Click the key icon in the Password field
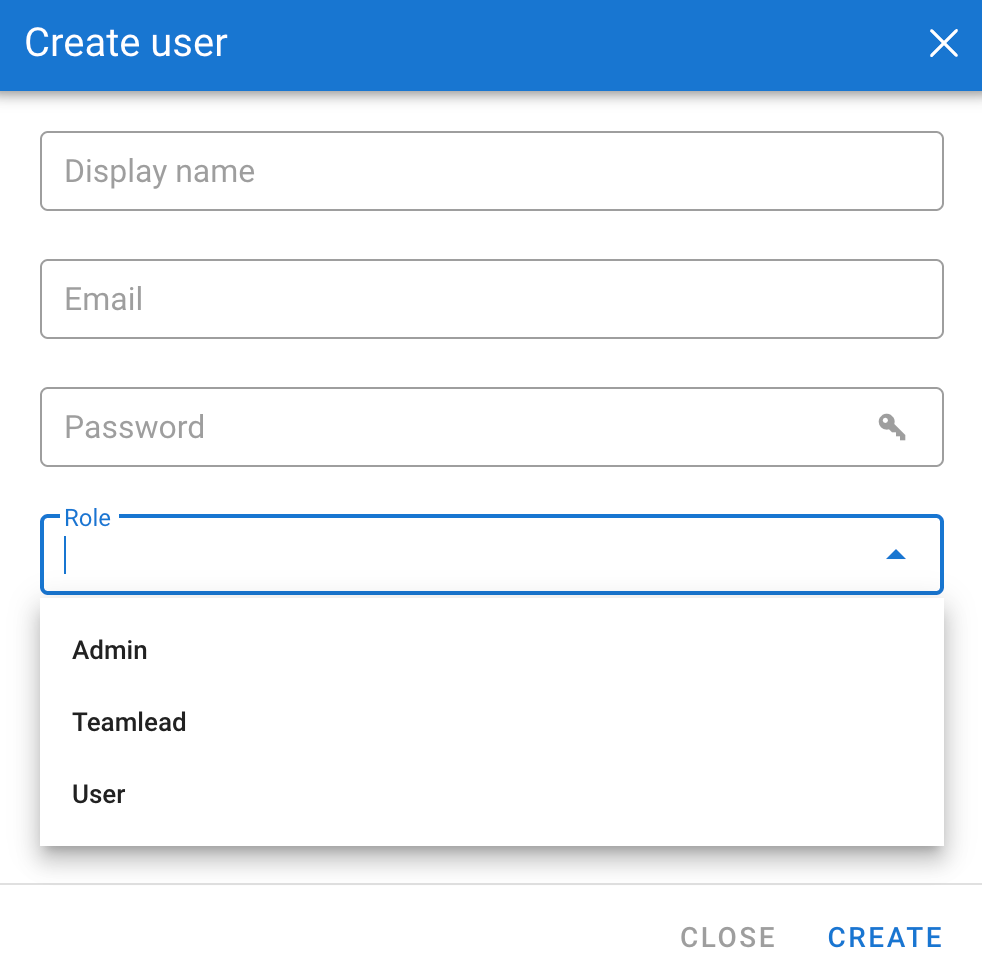982x978 pixels. coord(892,427)
